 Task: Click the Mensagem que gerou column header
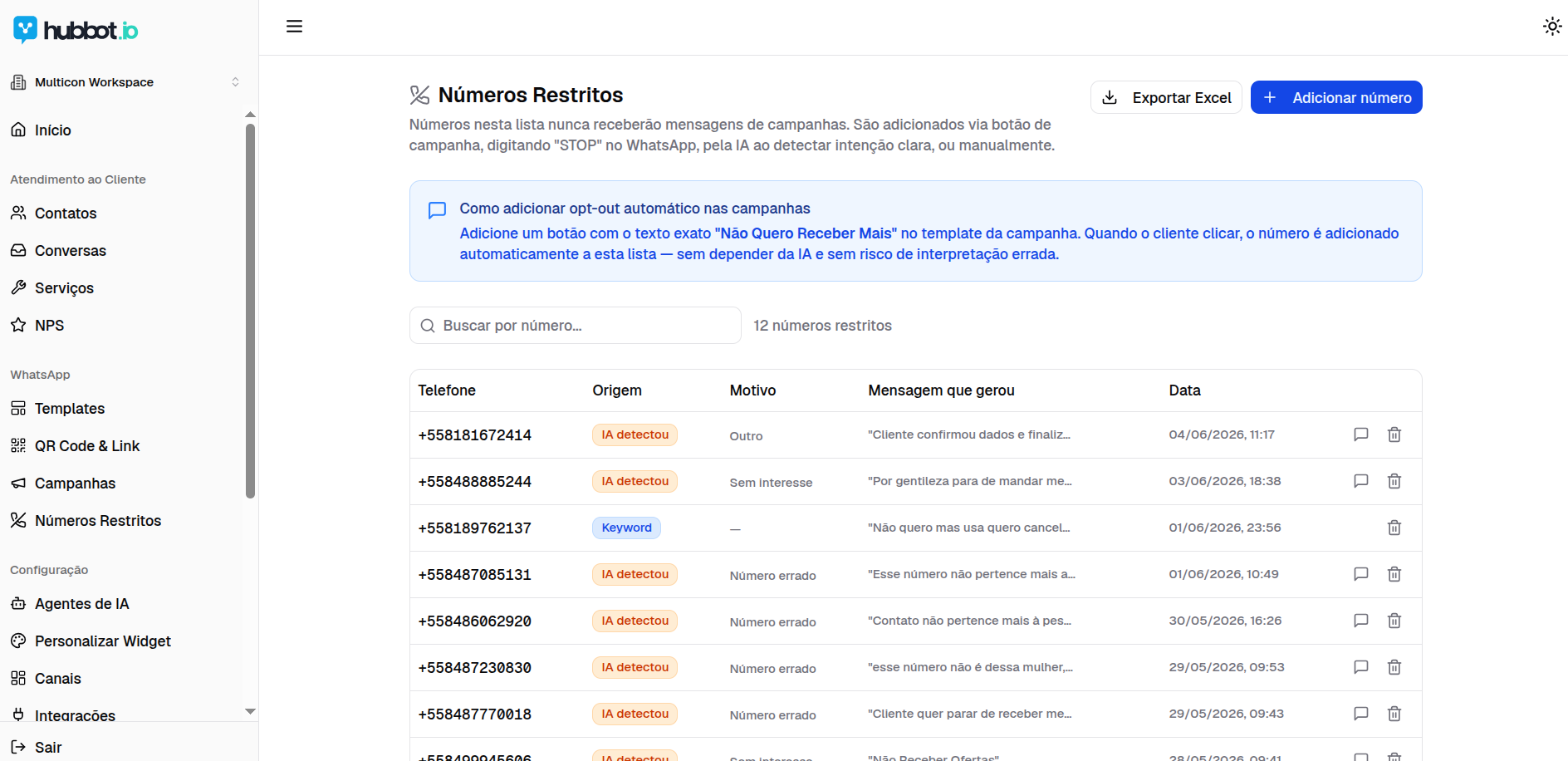tap(941, 390)
